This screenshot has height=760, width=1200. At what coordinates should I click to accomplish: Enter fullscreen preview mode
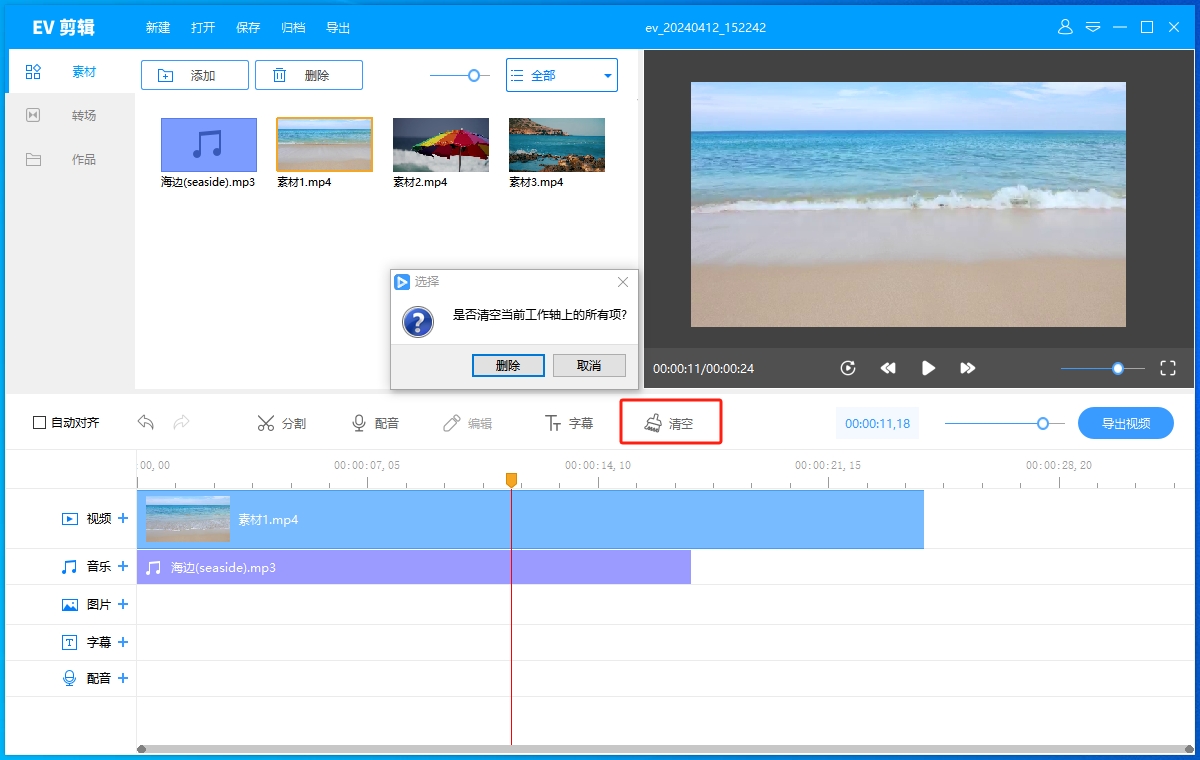(x=1167, y=368)
